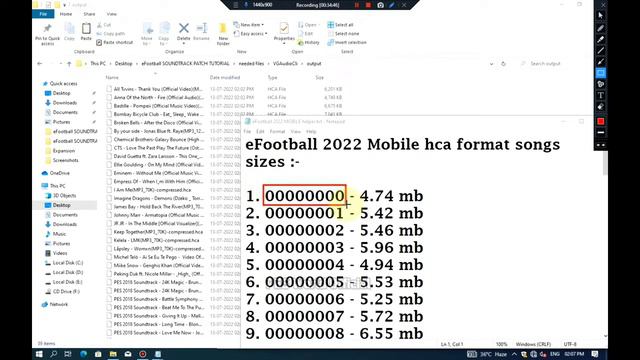640x360 pixels.
Task: Open Local Disk (C:) in navigation pane
Action: click(67, 263)
